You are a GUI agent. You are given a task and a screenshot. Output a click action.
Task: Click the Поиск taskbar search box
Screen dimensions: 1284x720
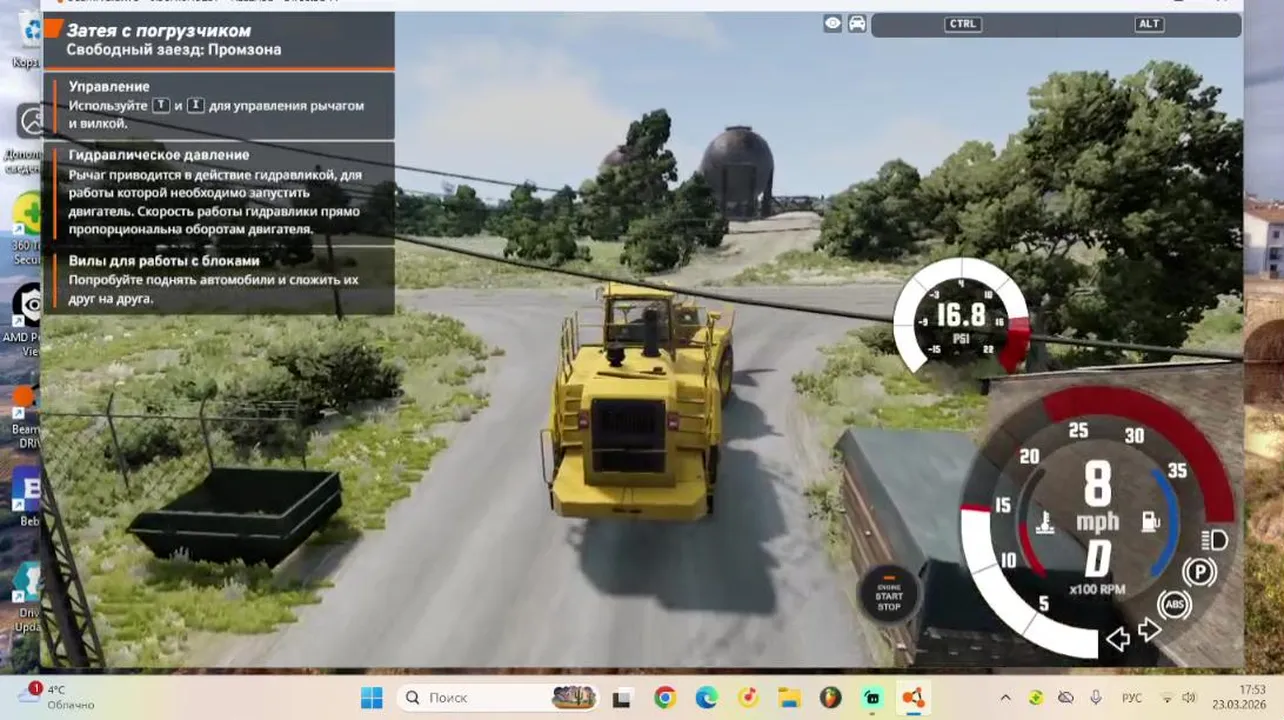click(x=497, y=697)
